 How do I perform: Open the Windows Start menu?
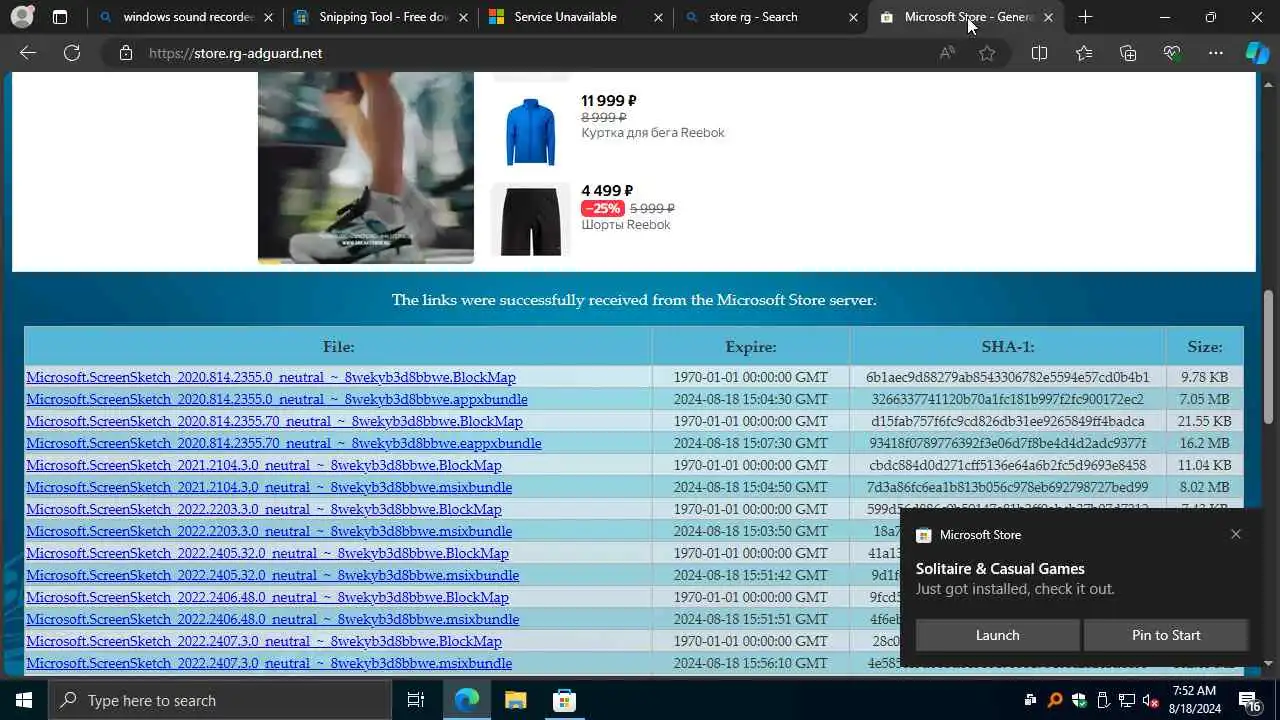[24, 700]
